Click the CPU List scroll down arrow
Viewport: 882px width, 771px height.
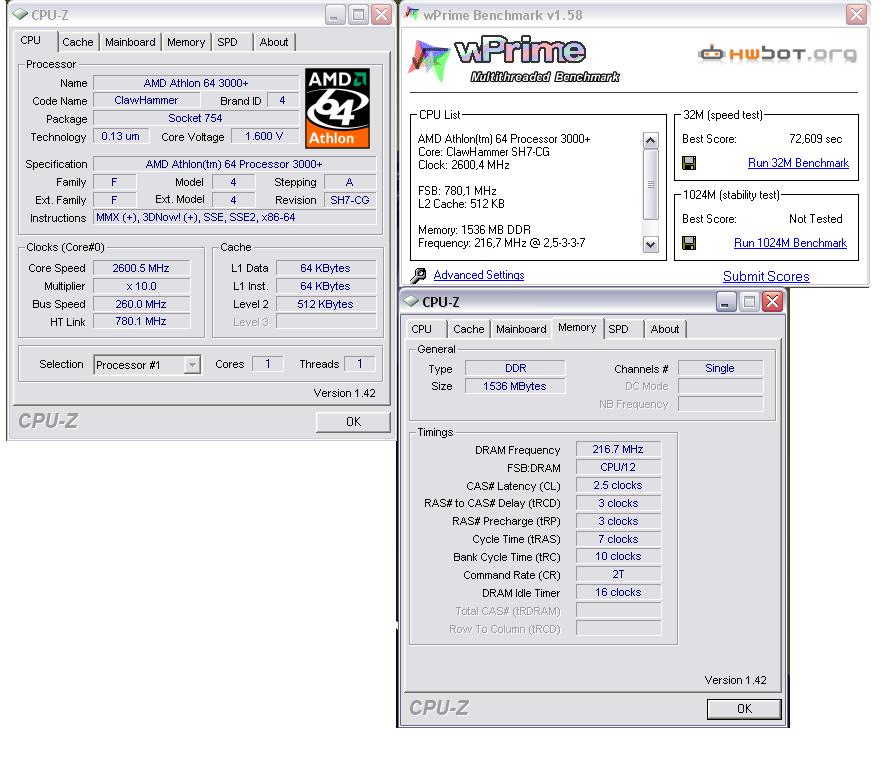click(651, 244)
